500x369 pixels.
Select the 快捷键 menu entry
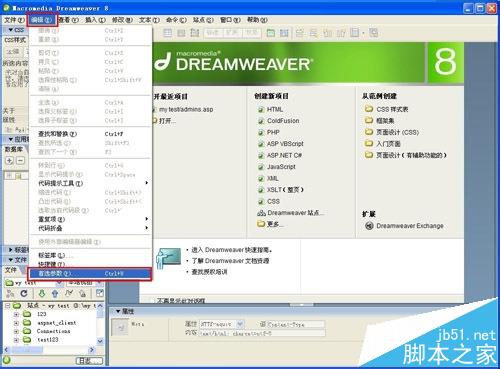pos(90,264)
